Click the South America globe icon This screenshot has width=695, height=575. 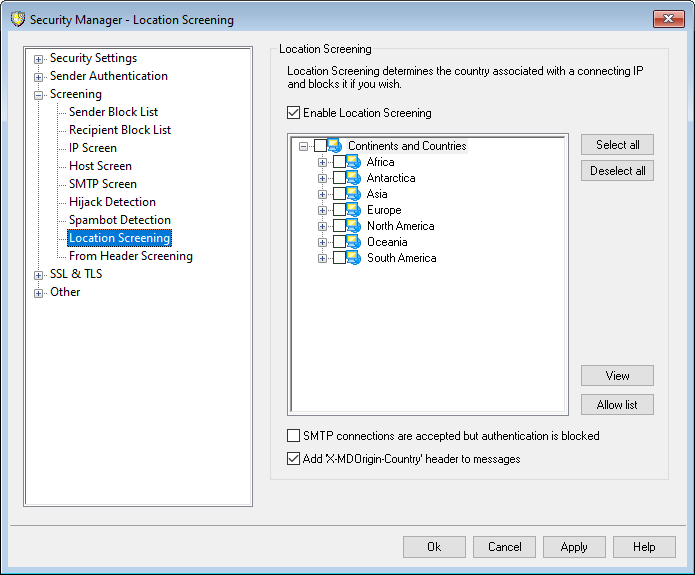tap(353, 258)
